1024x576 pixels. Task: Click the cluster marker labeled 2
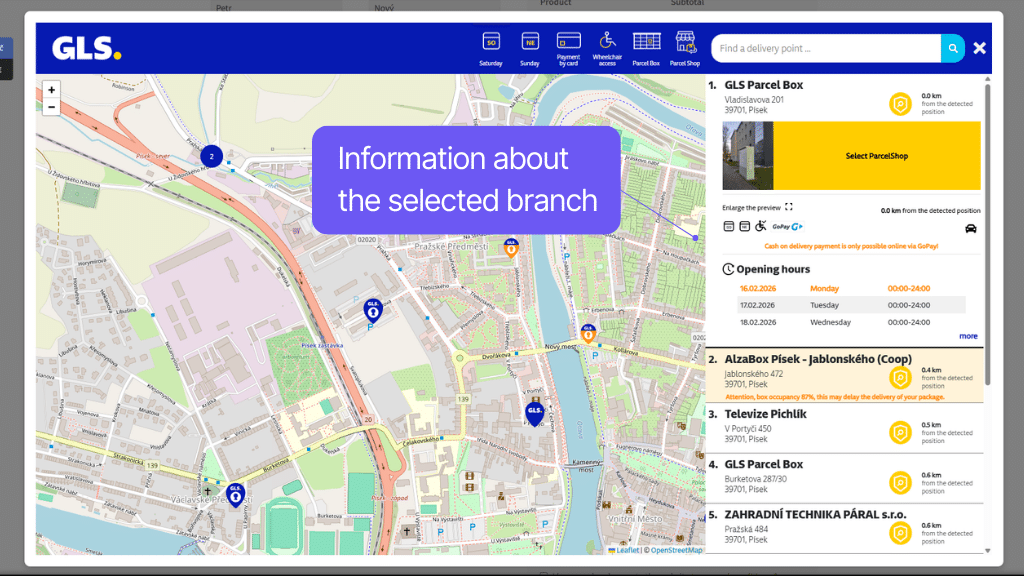(x=212, y=156)
